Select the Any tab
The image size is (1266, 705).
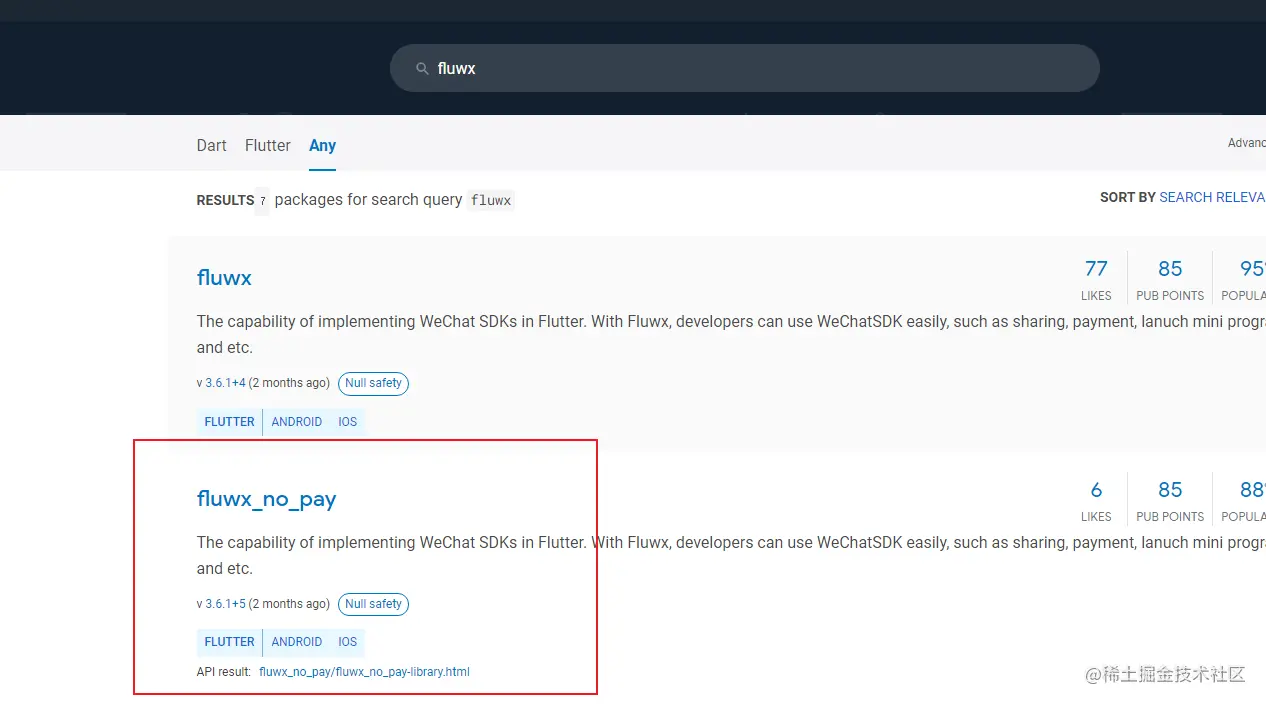[x=322, y=145]
